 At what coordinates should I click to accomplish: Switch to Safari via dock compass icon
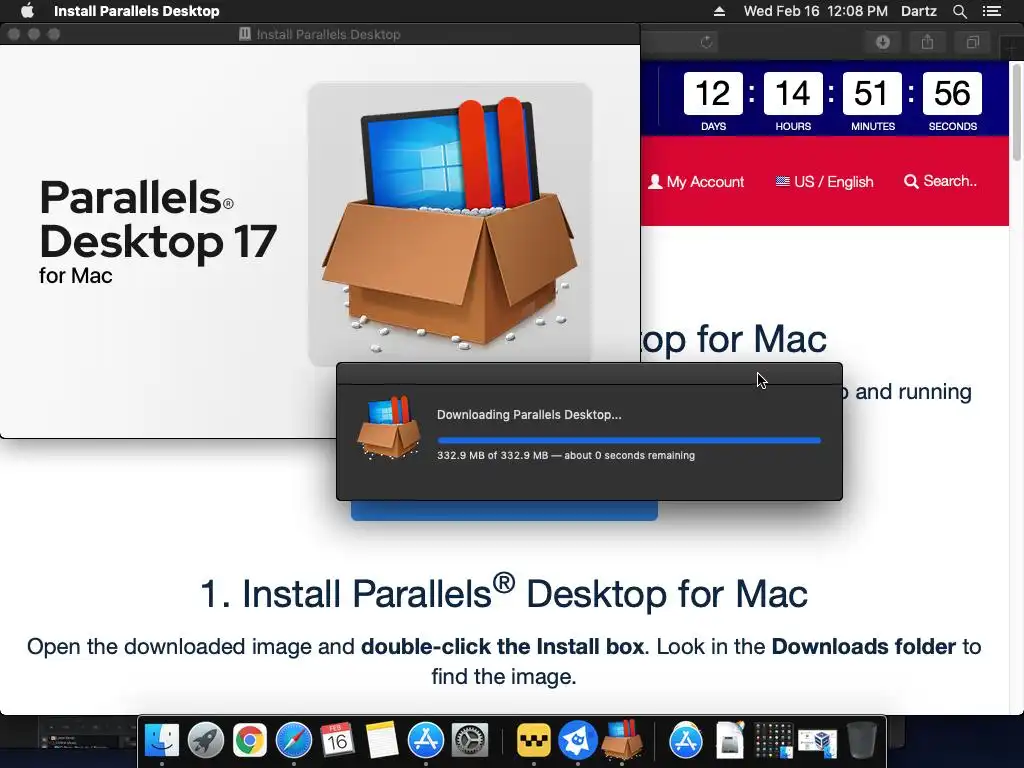point(294,741)
